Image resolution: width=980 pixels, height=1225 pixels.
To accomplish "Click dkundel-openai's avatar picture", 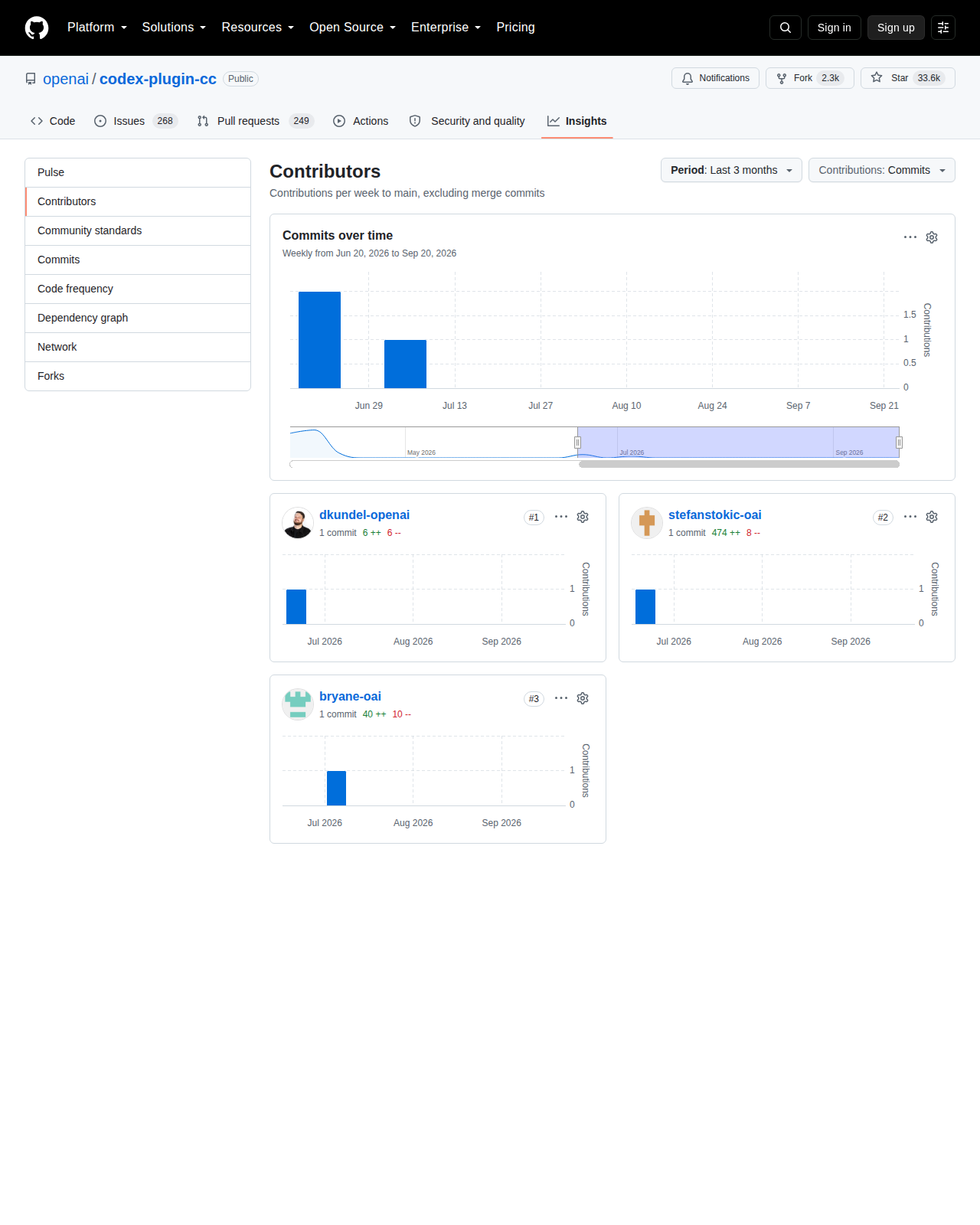I will pyautogui.click(x=298, y=523).
